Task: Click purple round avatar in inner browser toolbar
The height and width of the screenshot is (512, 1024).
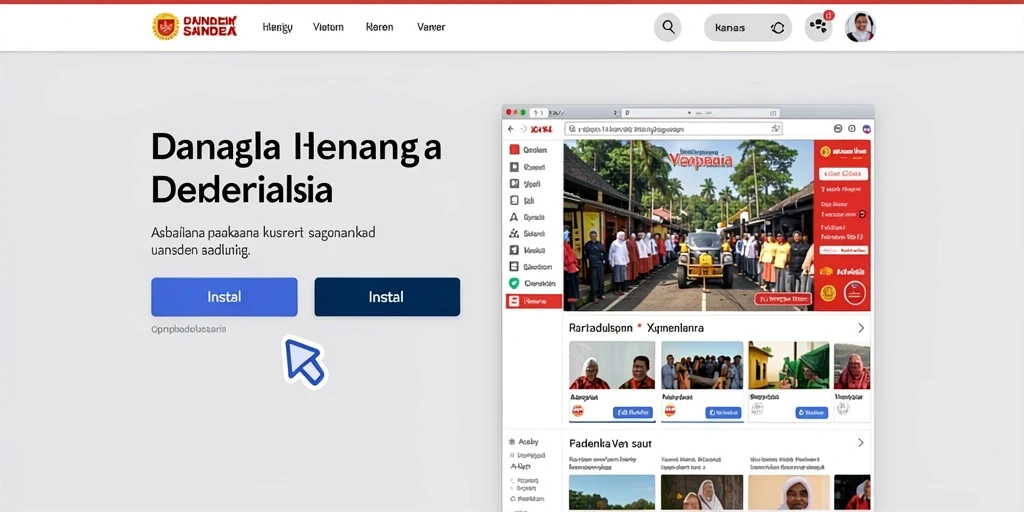Action: tap(867, 129)
